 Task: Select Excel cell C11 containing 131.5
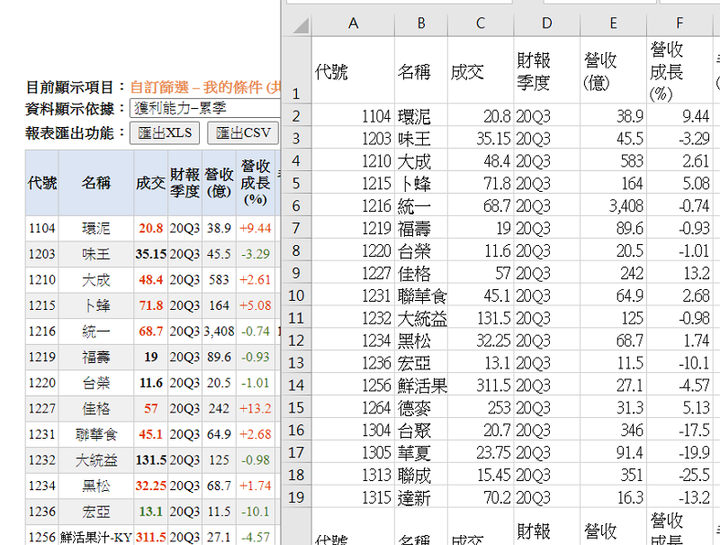coord(480,318)
